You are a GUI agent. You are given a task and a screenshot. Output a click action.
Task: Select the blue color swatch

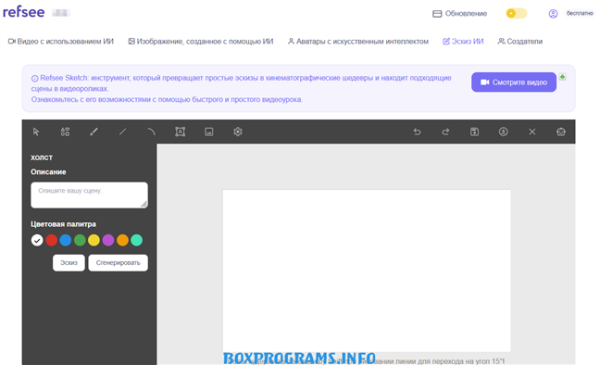coord(65,240)
